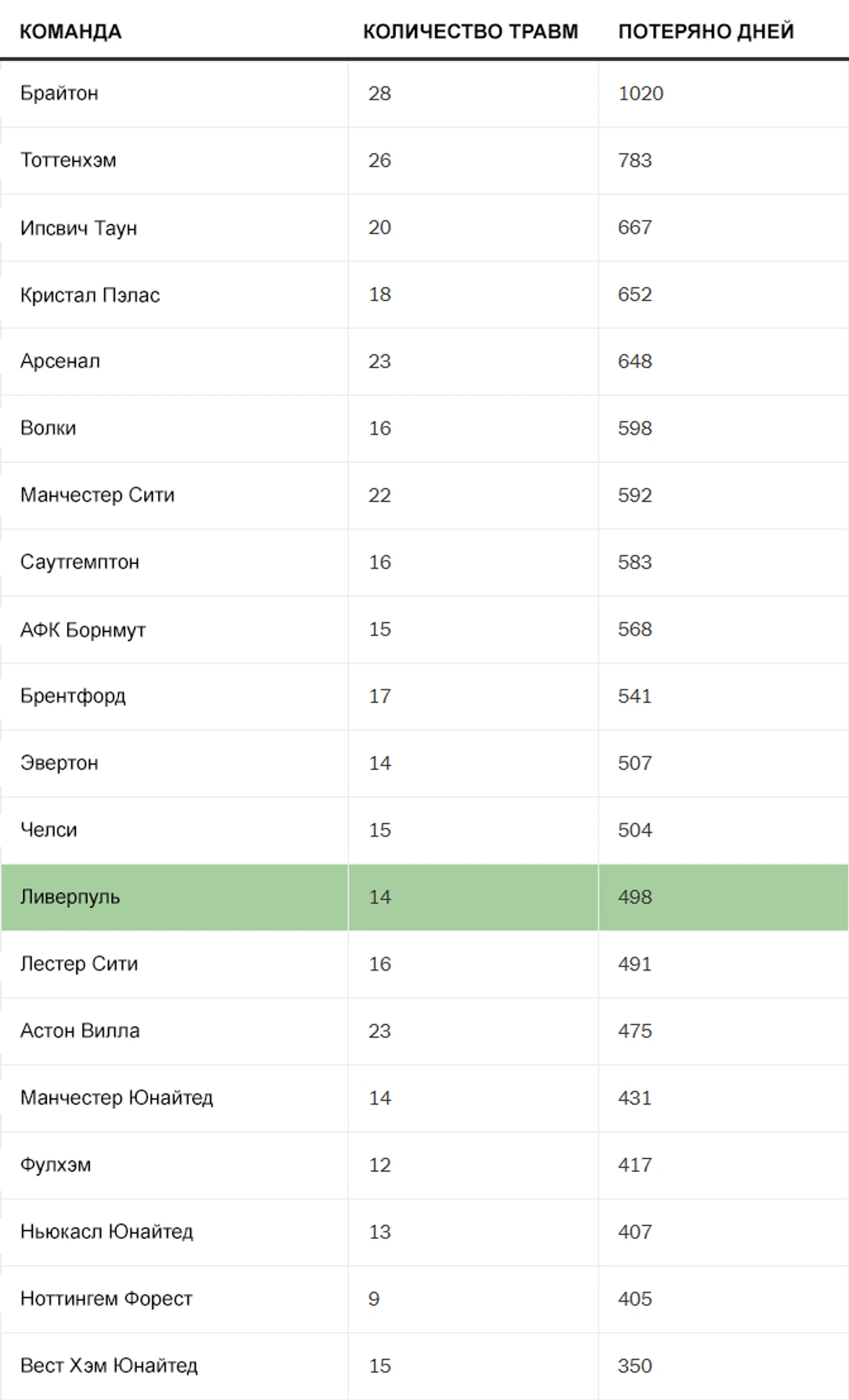Click the 1020 days lost value
The image size is (849, 1400).
640,94
